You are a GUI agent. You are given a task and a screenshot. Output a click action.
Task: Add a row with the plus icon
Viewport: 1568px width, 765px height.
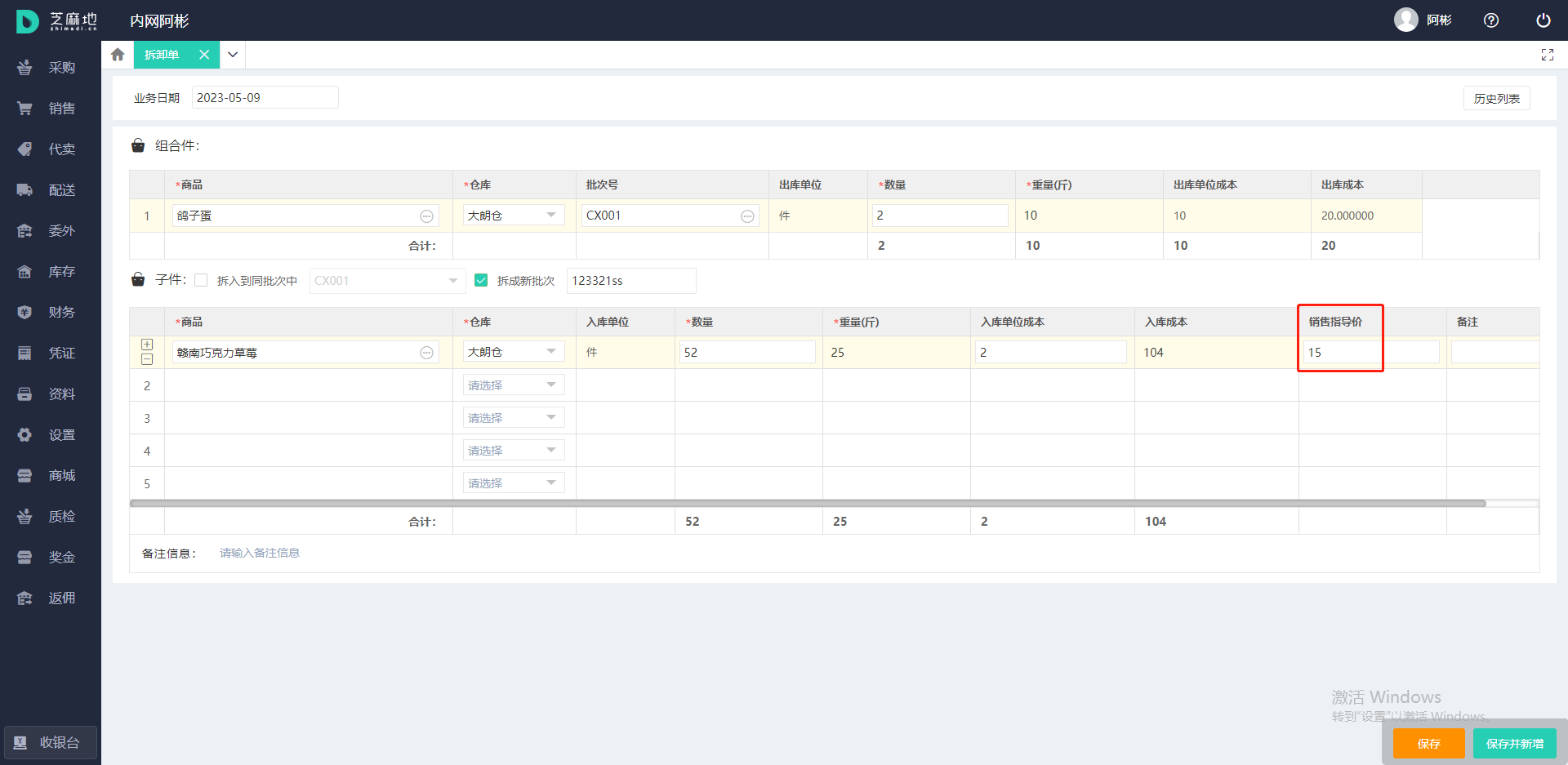click(x=147, y=345)
